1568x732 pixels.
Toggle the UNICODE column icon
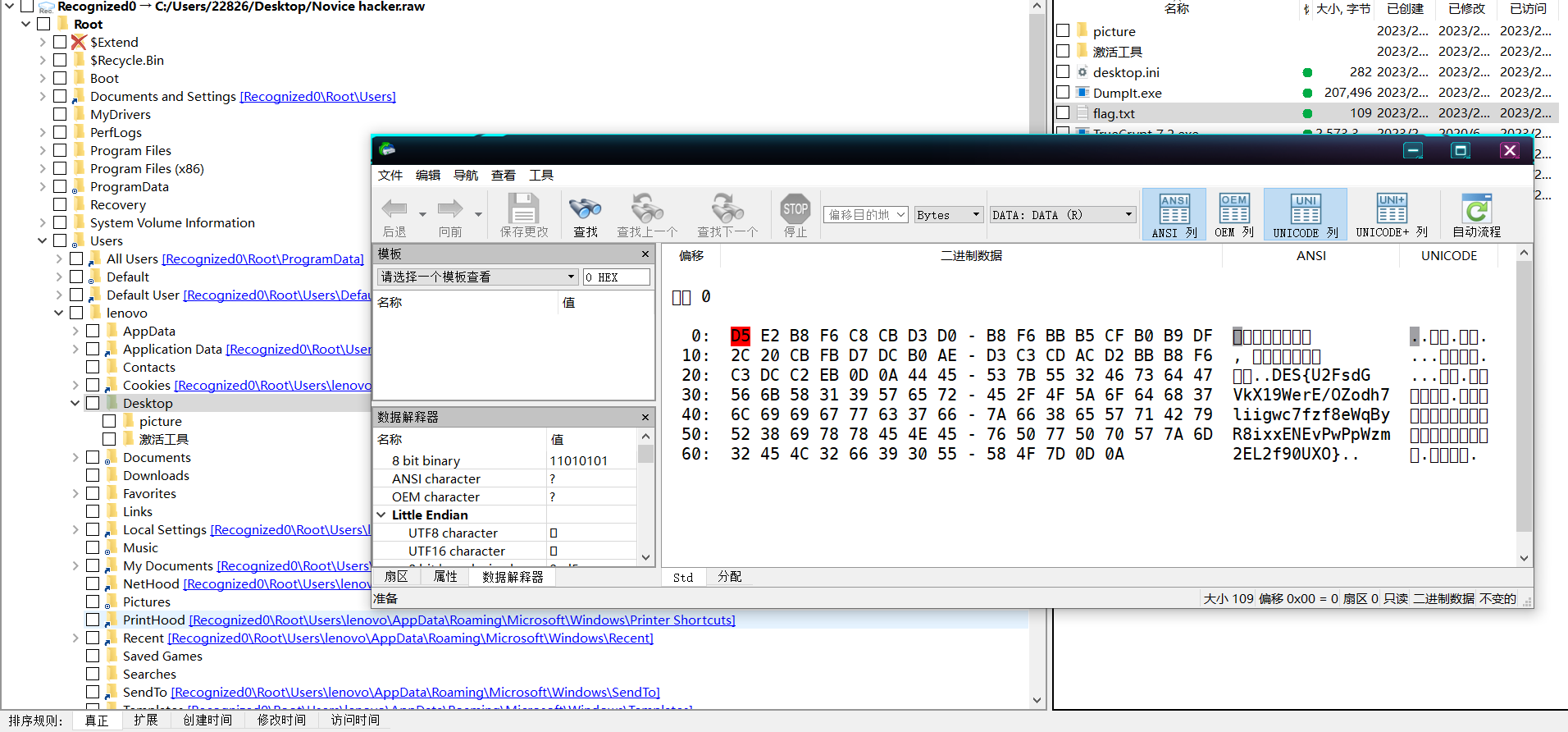coord(1306,209)
